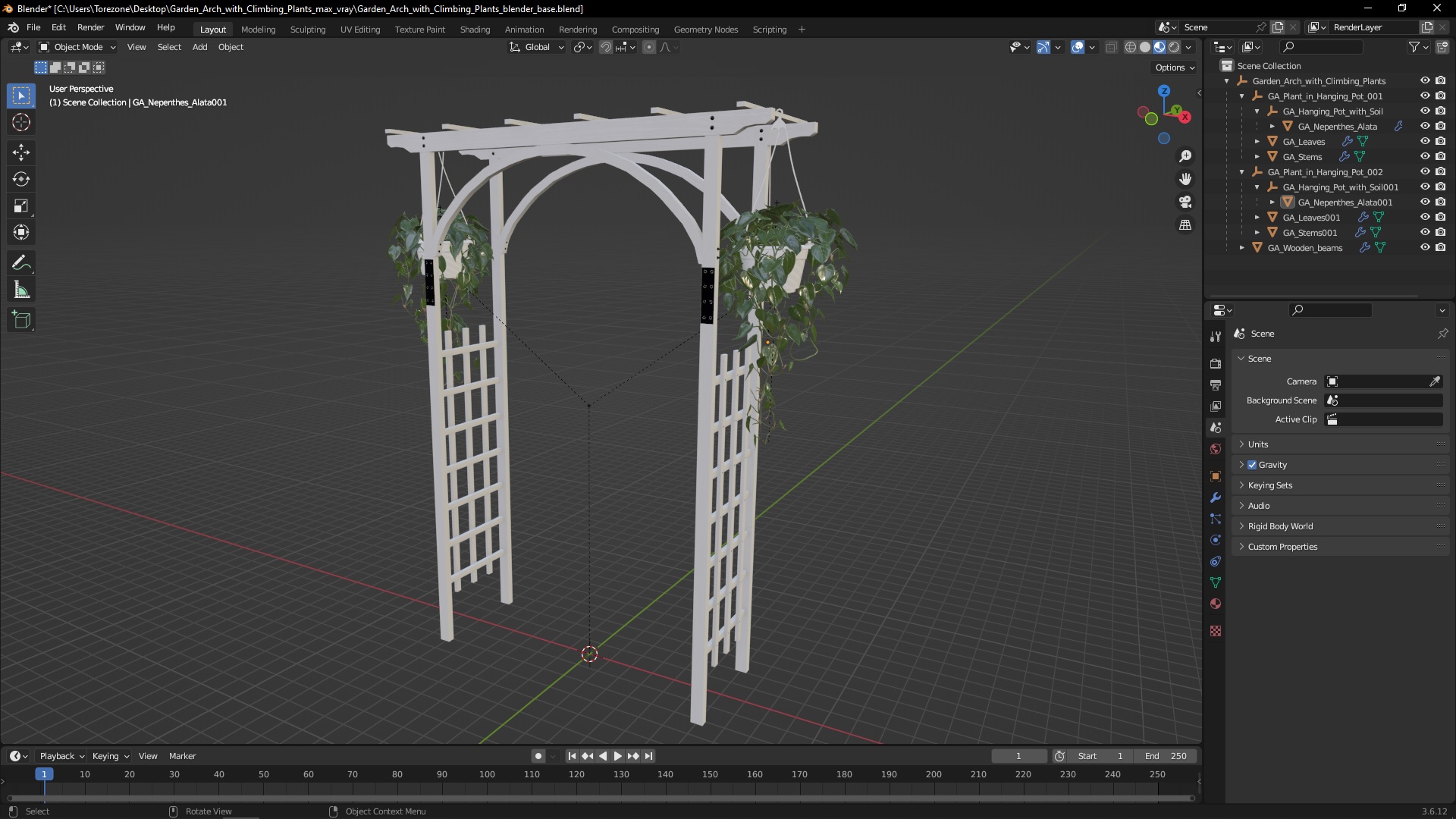
Task: Switch to rendered viewport shading
Action: (x=1174, y=47)
